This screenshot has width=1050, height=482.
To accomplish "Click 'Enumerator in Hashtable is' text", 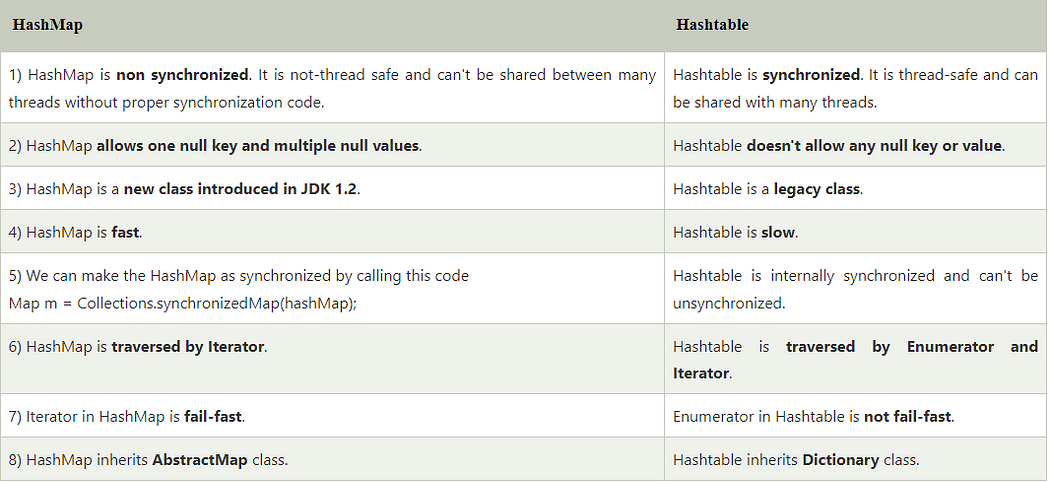I will coord(766,417).
